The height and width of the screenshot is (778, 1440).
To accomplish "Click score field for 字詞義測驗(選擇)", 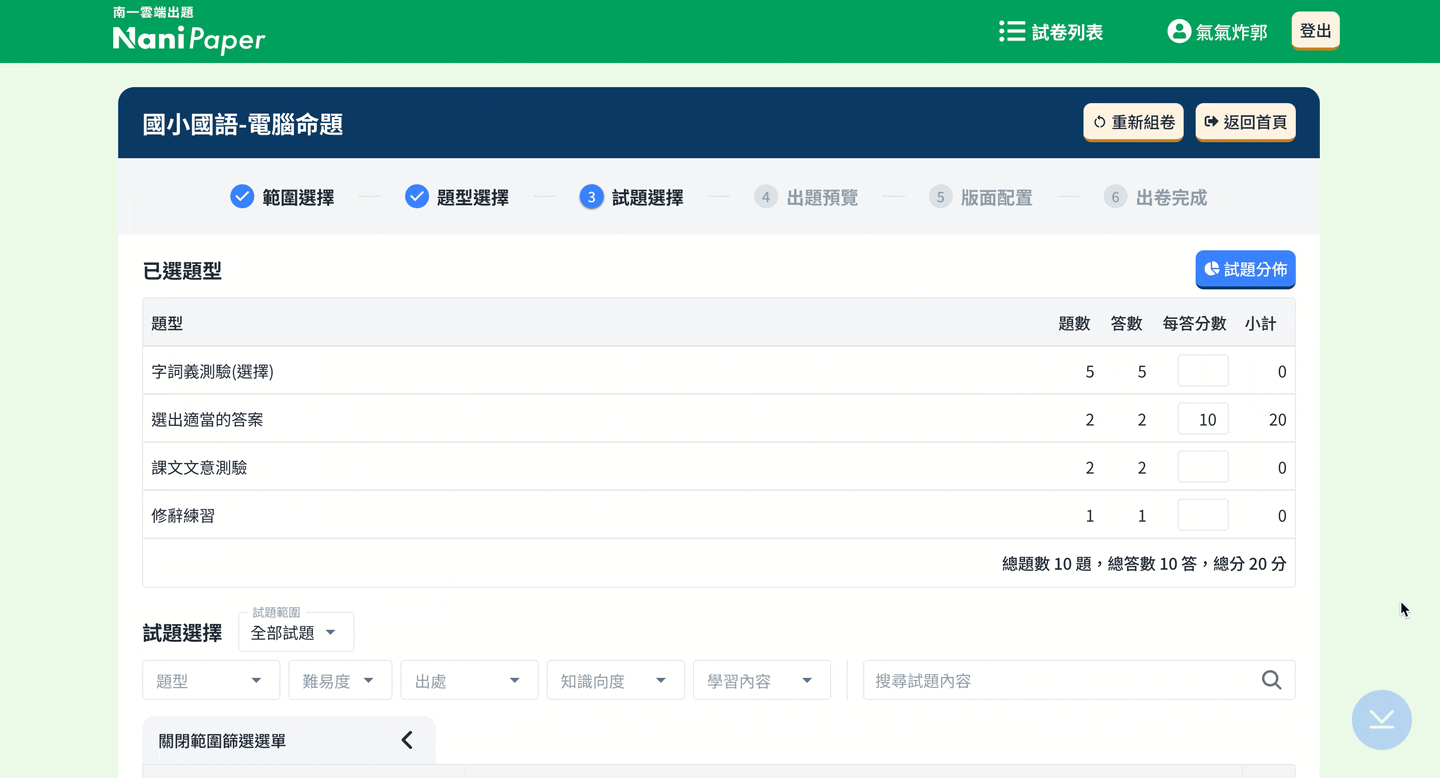I will tap(1203, 371).
